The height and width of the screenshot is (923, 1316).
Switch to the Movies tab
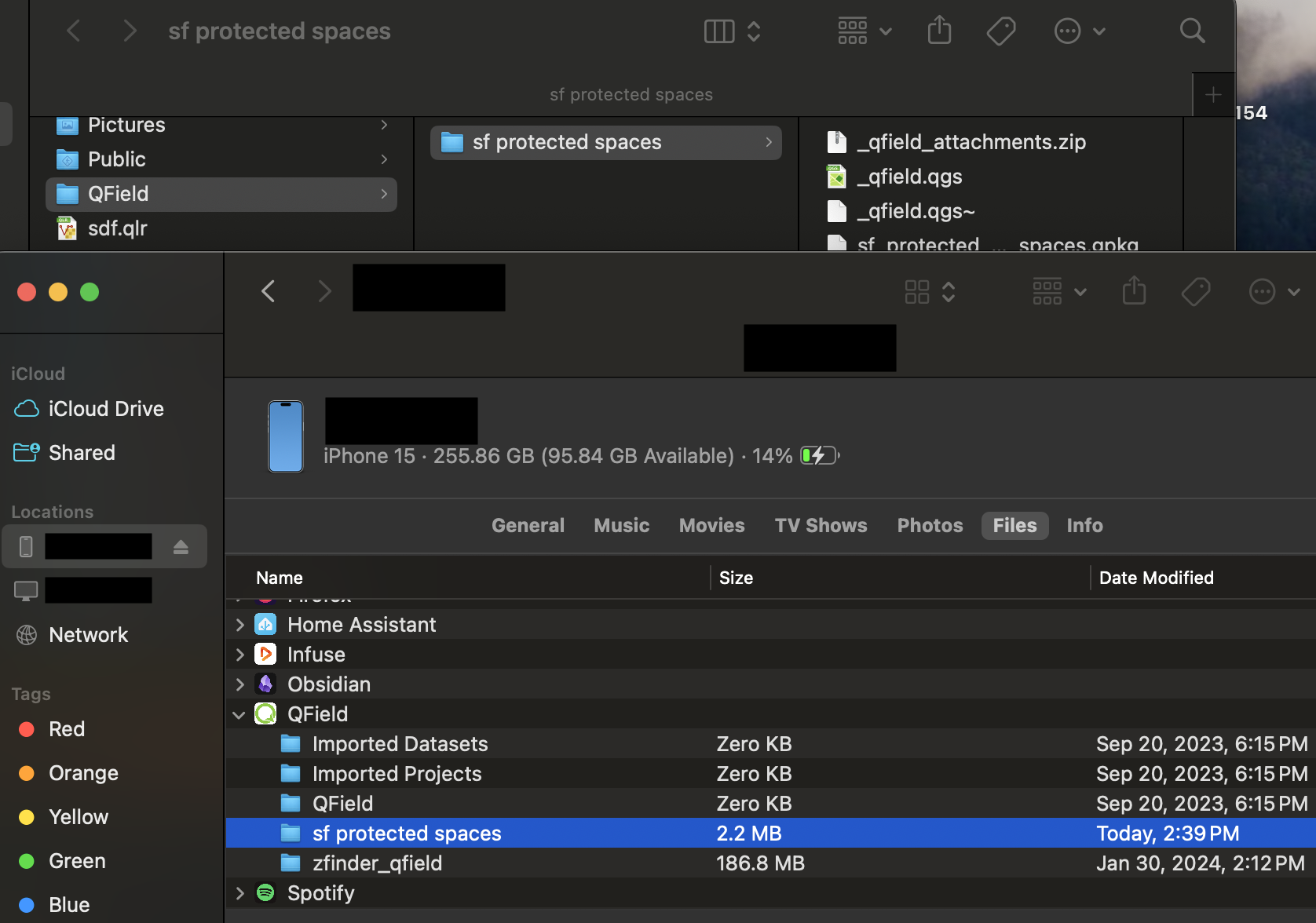coord(712,526)
